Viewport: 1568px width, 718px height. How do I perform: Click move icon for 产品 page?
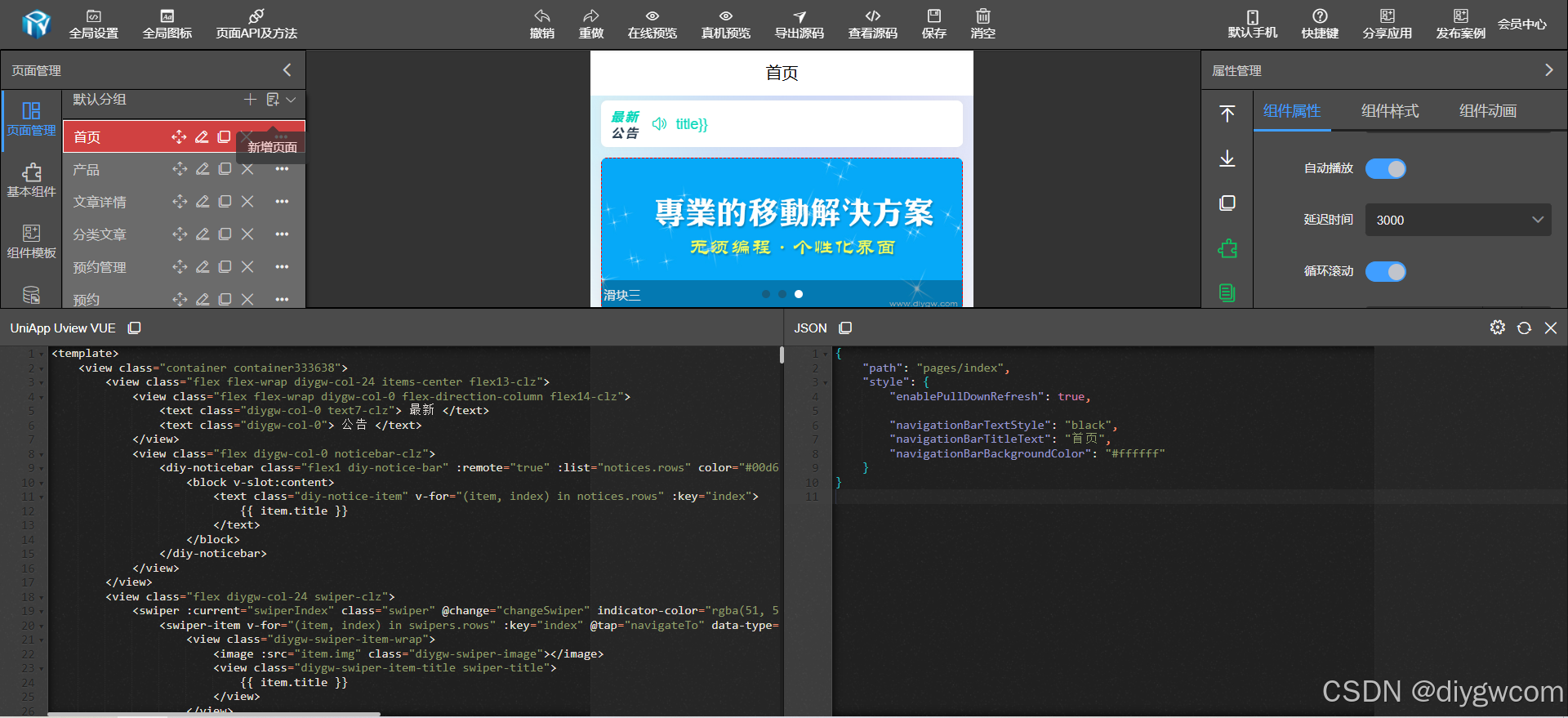click(180, 169)
